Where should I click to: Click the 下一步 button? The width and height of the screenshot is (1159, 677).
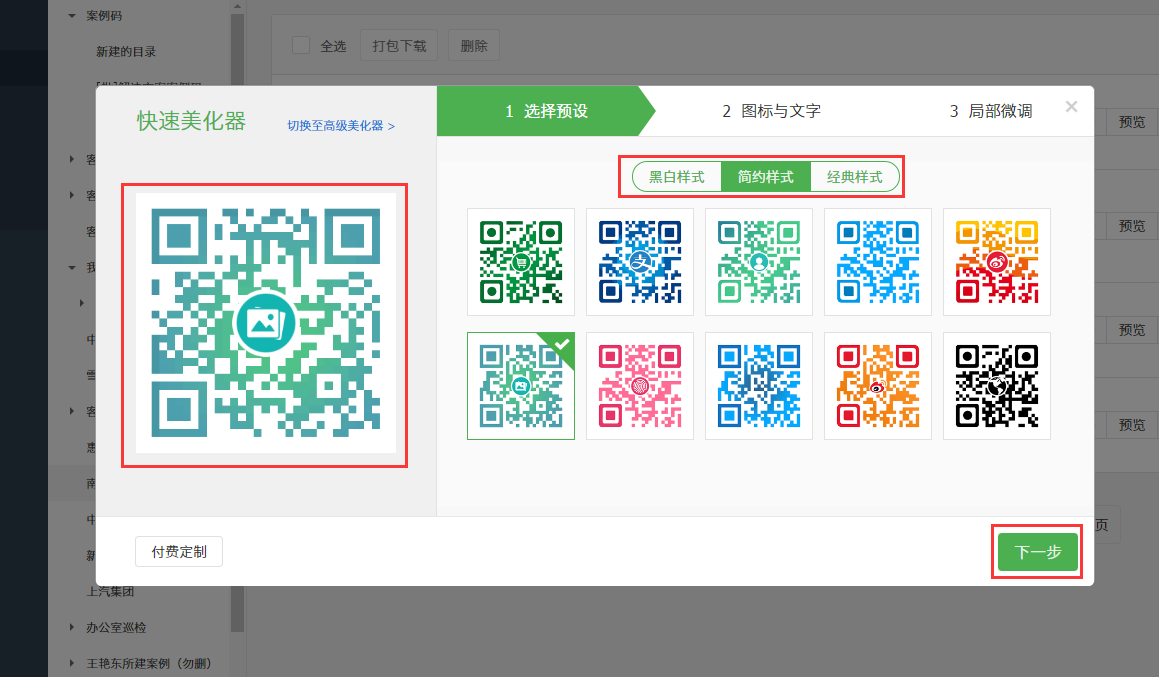(x=1037, y=551)
